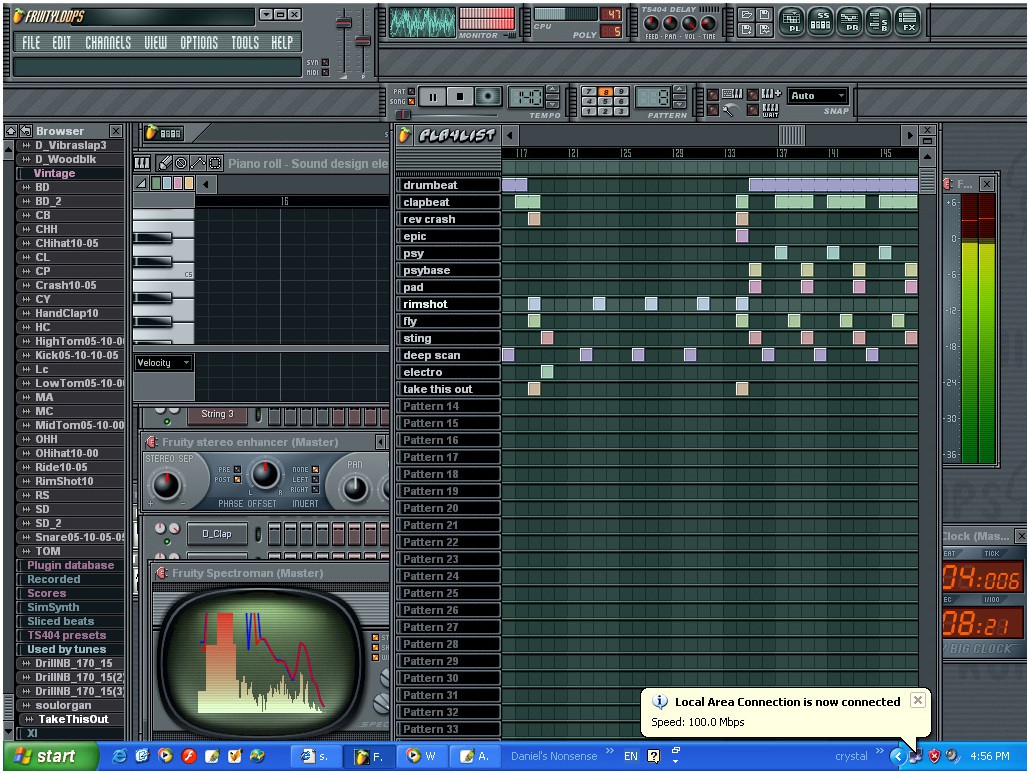The width and height of the screenshot is (1030, 774).
Task: Select the piano roll slide/line tool
Action: (198, 163)
